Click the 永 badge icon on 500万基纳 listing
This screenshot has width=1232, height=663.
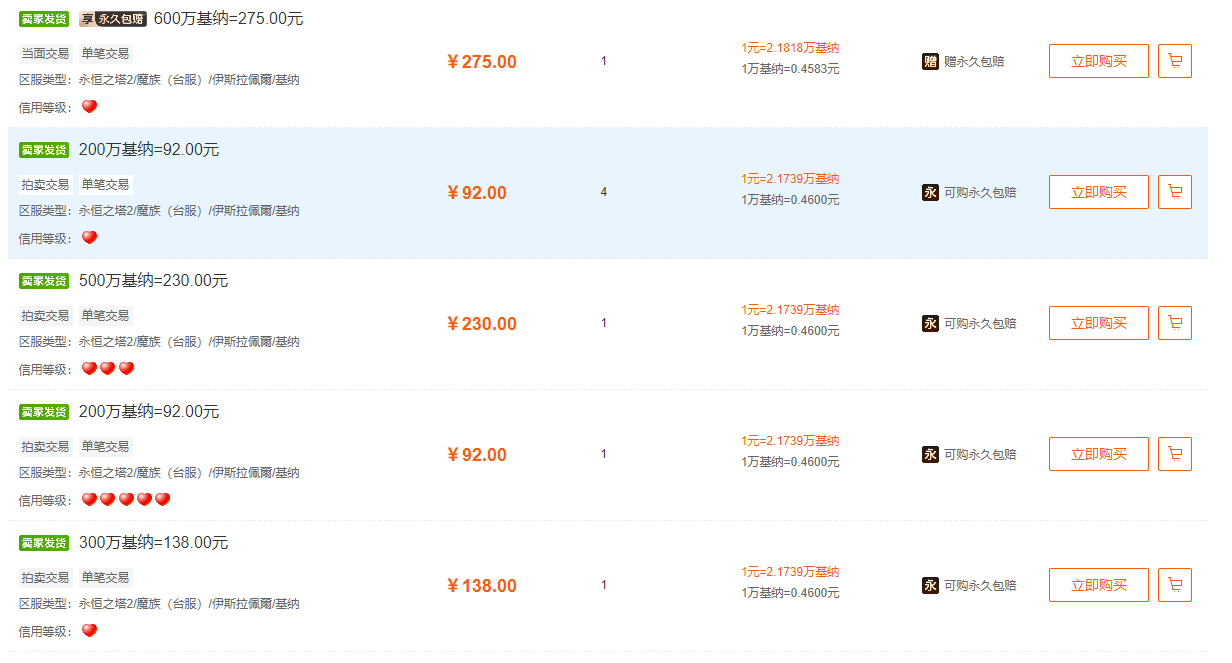click(930, 323)
